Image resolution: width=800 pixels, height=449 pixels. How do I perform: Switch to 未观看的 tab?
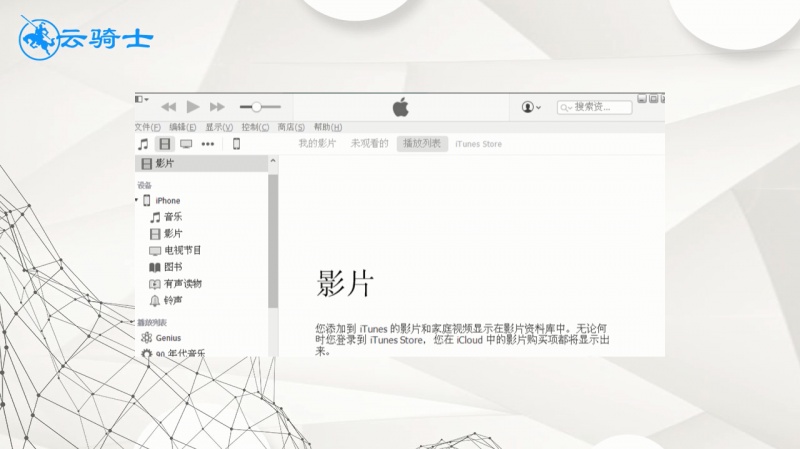pyautogui.click(x=369, y=144)
